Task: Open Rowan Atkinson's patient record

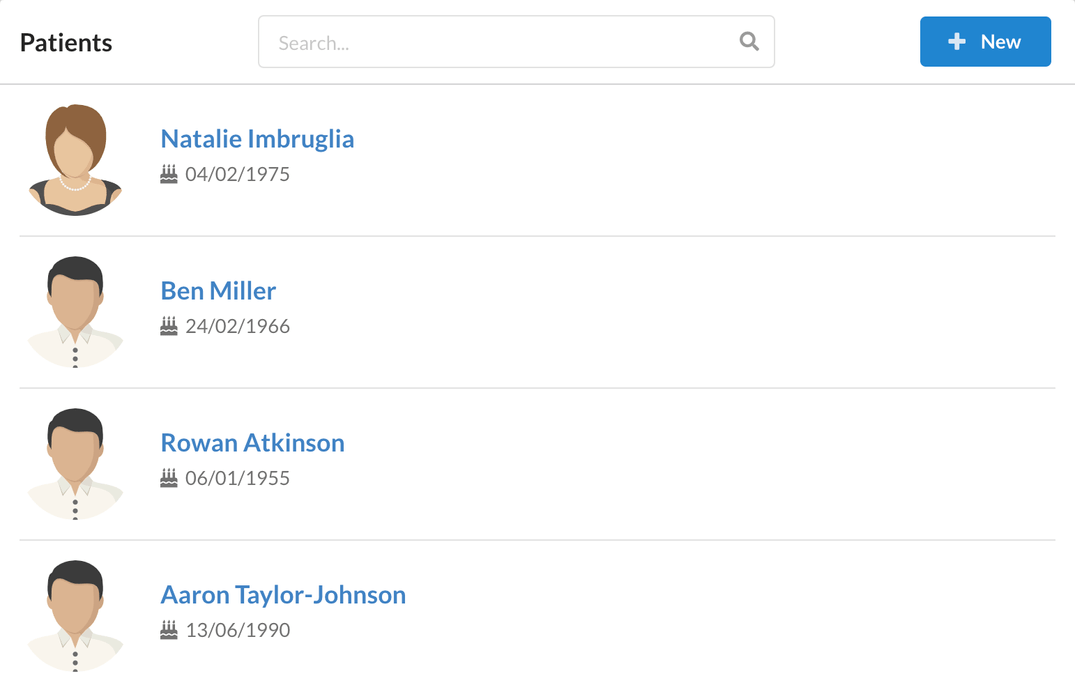Action: tap(252, 443)
